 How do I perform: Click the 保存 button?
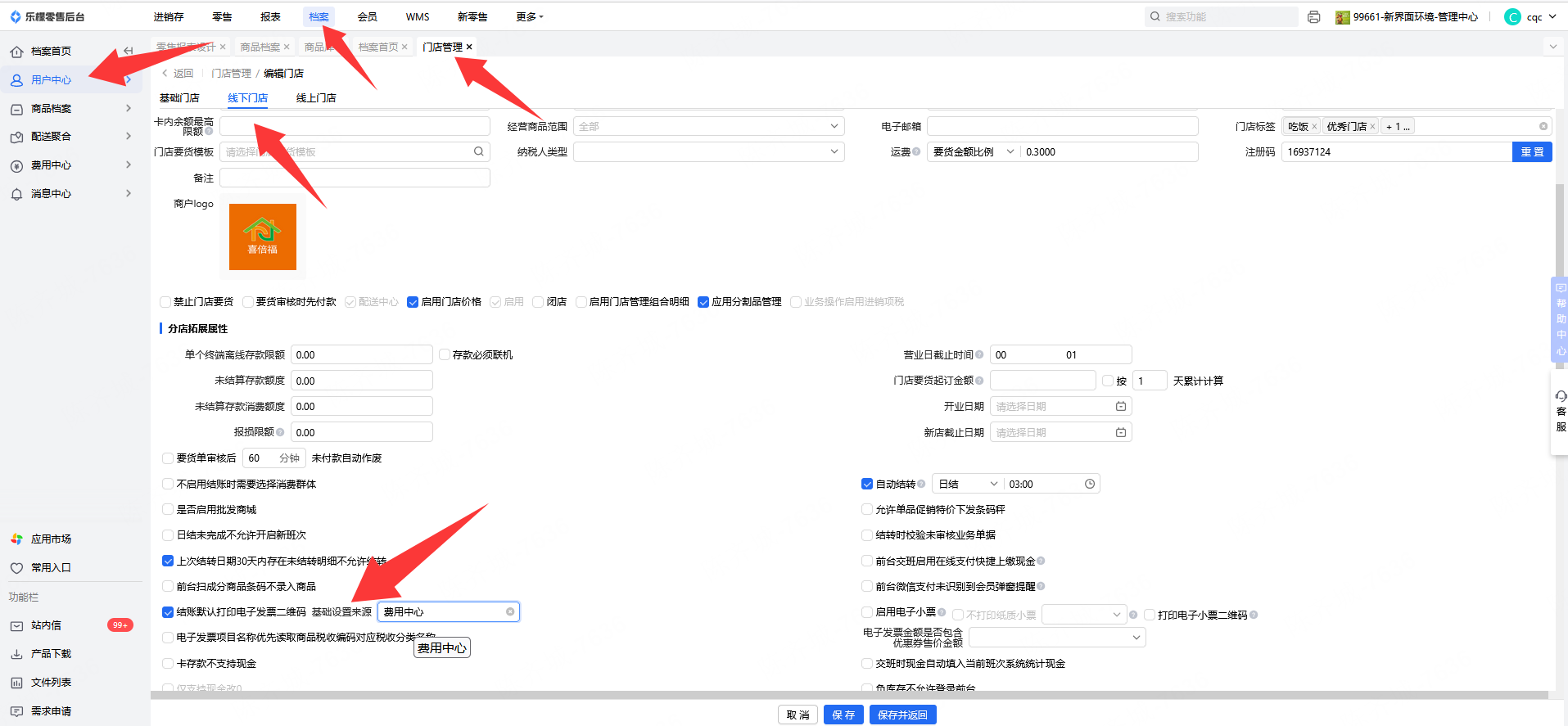(x=843, y=715)
